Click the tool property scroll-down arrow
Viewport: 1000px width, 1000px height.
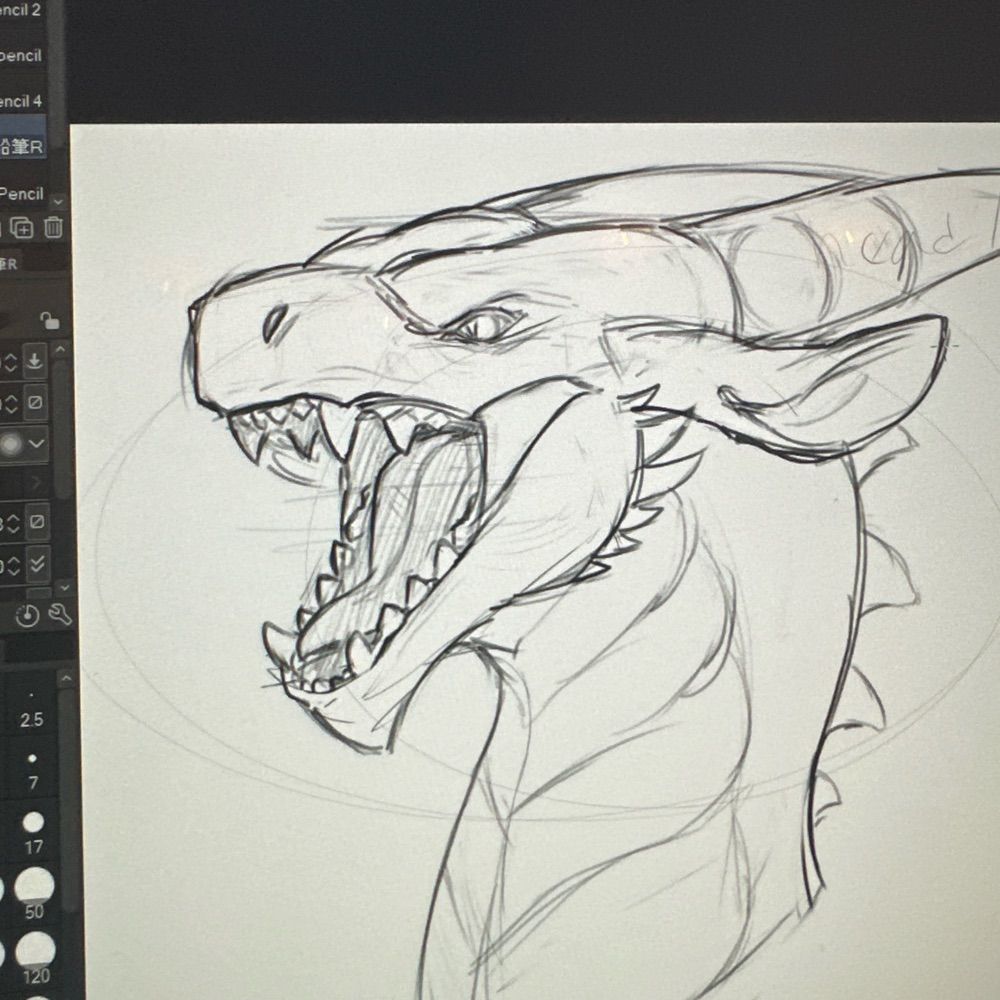pos(64,586)
